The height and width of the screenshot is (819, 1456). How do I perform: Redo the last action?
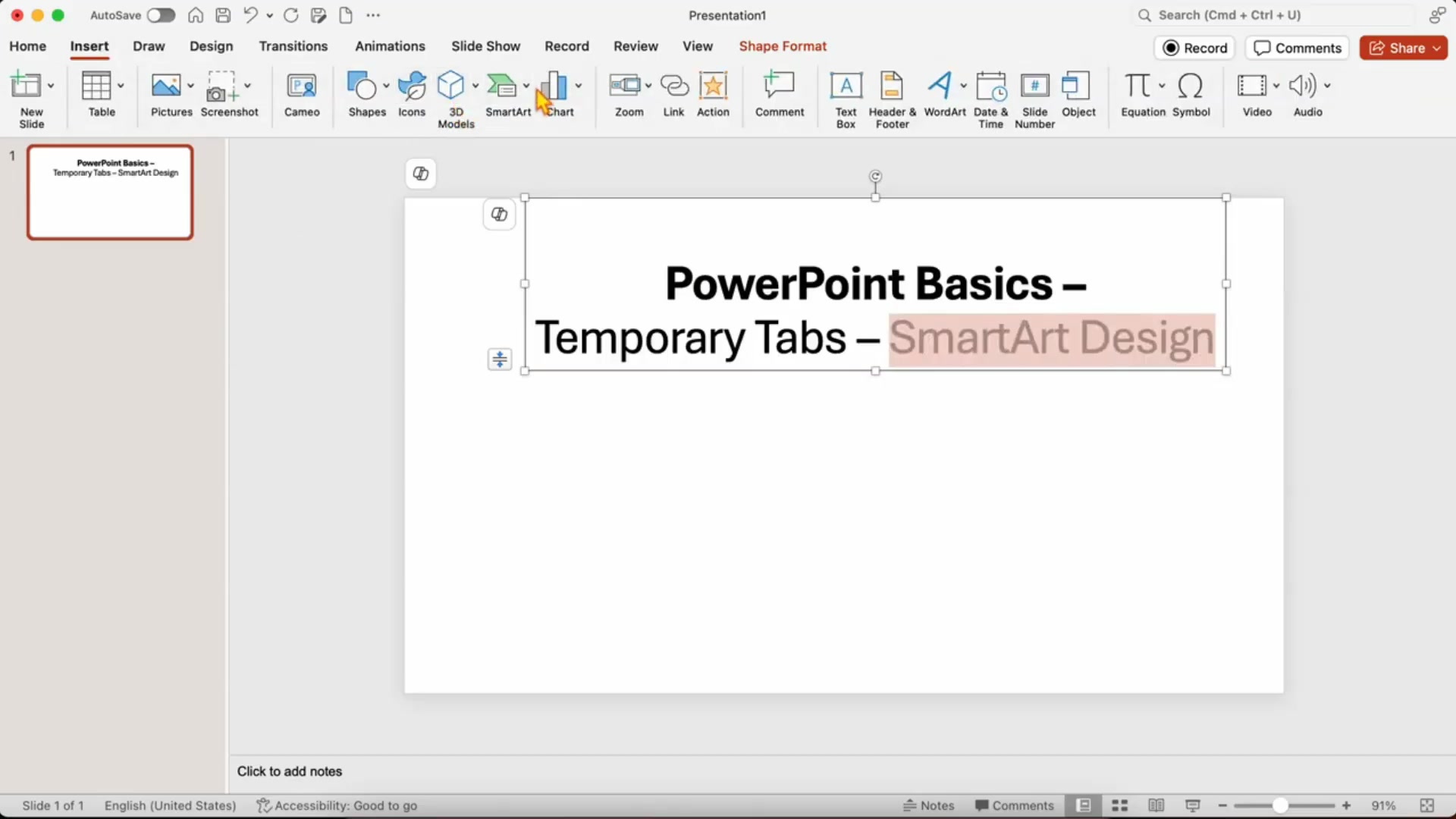click(x=290, y=15)
